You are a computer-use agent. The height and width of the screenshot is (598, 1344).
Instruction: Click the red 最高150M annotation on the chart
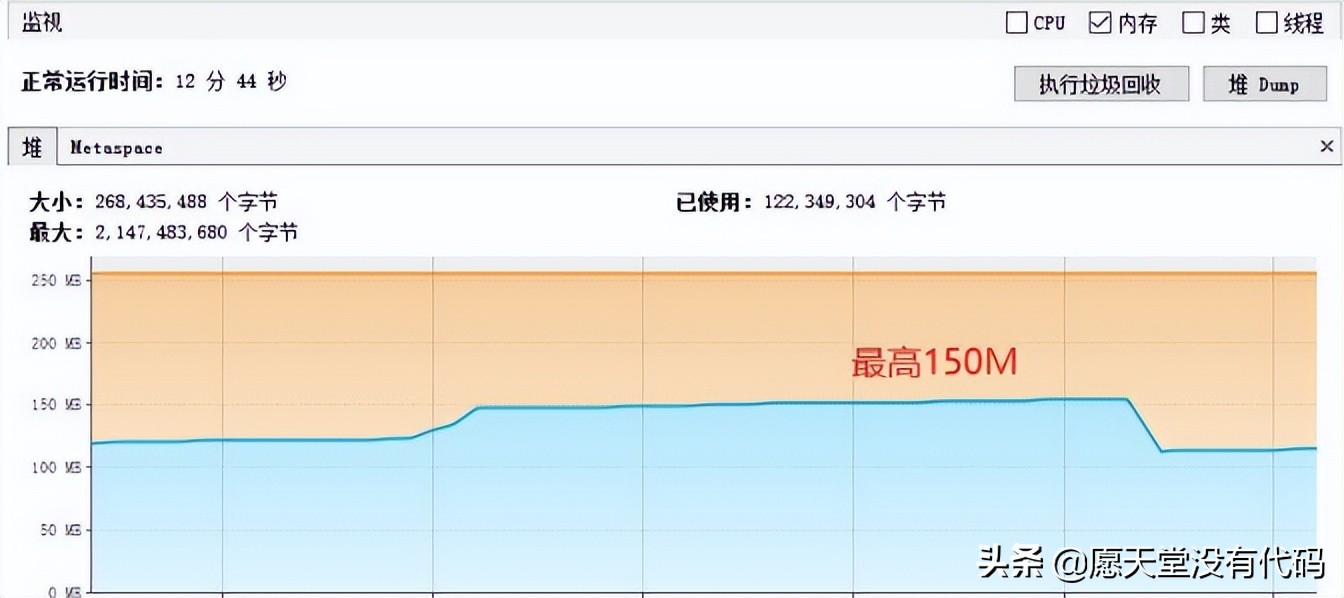pyautogui.click(x=933, y=363)
